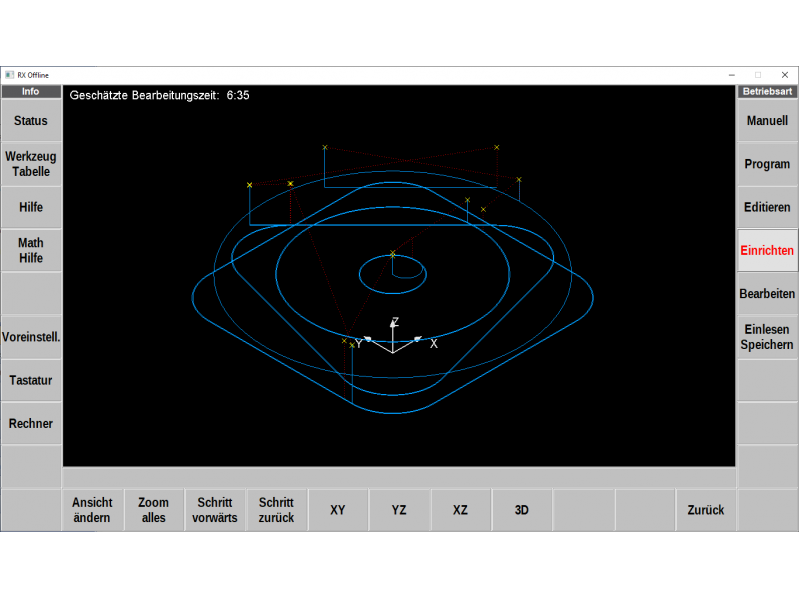The width and height of the screenshot is (800, 600).
Task: Select the XY view
Action: pyautogui.click(x=338, y=510)
